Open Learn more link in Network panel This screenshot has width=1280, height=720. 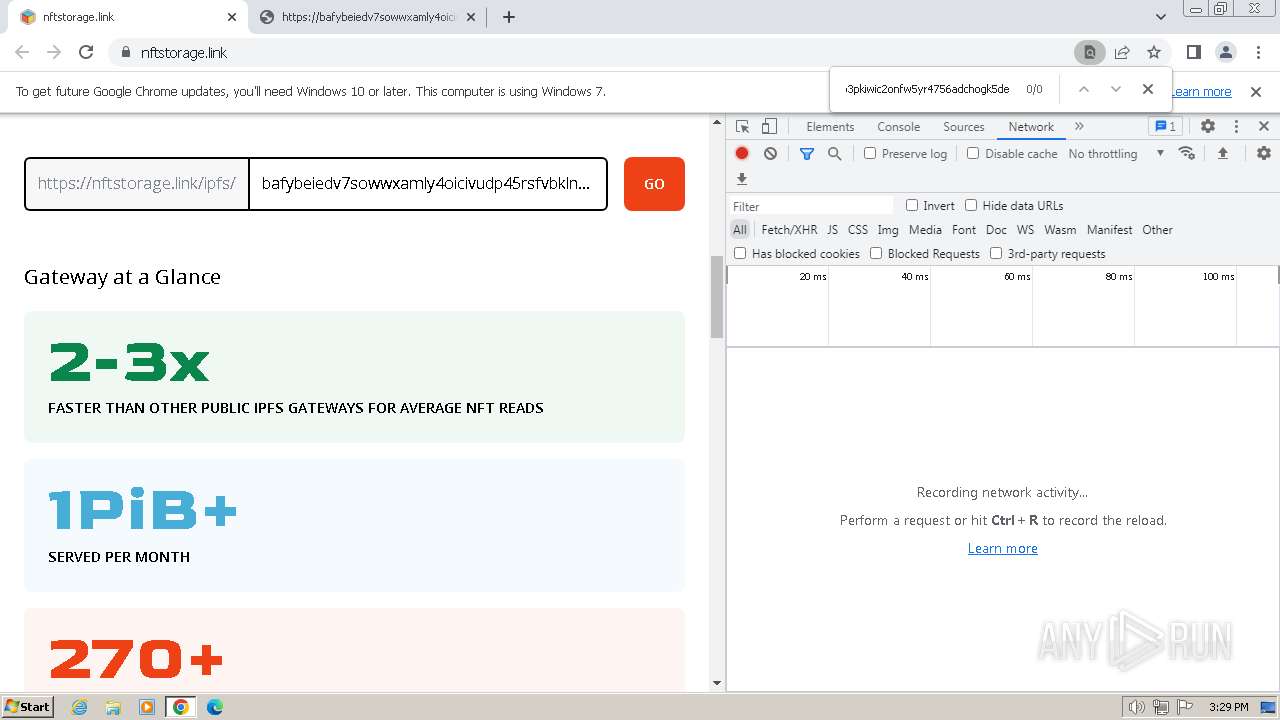1003,548
